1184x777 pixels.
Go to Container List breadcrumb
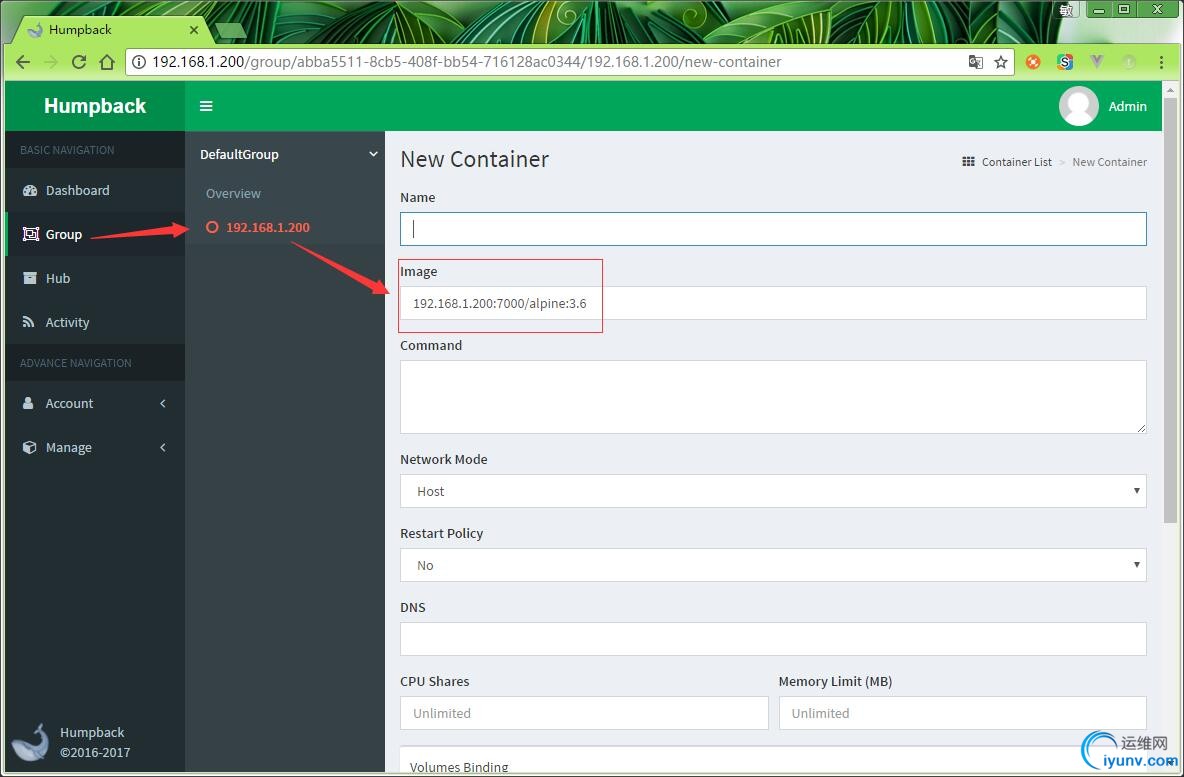(1016, 162)
